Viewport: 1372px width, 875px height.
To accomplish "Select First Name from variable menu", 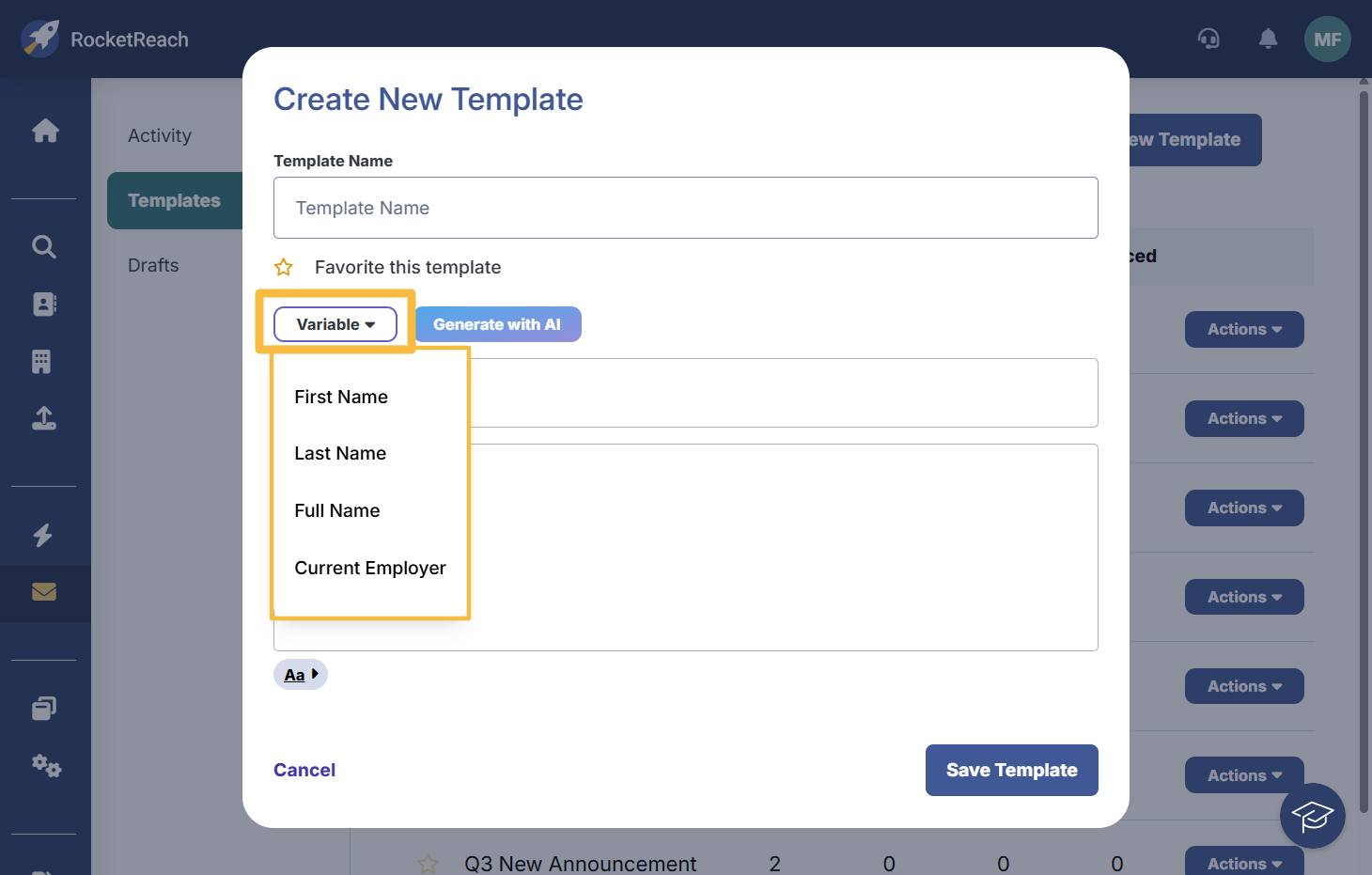I will pos(341,398).
